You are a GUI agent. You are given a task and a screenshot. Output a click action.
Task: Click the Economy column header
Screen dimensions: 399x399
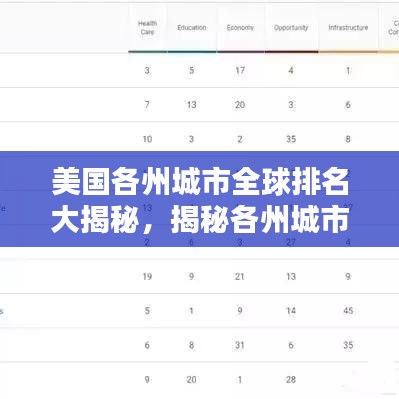click(240, 28)
